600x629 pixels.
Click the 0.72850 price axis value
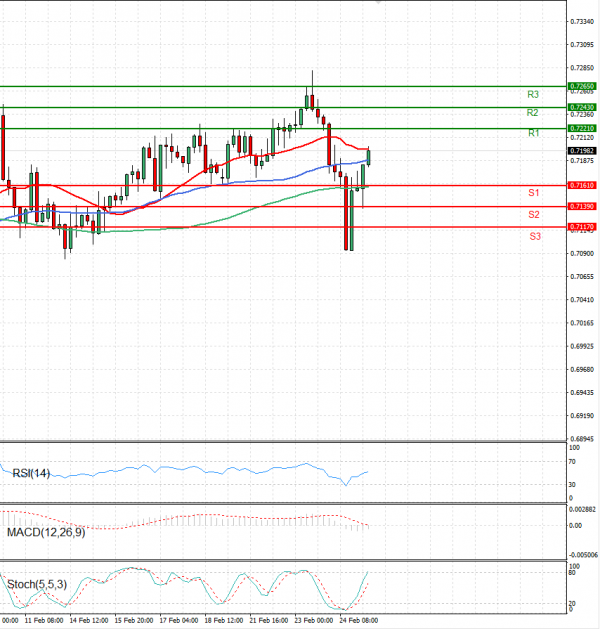pyautogui.click(x=582, y=68)
